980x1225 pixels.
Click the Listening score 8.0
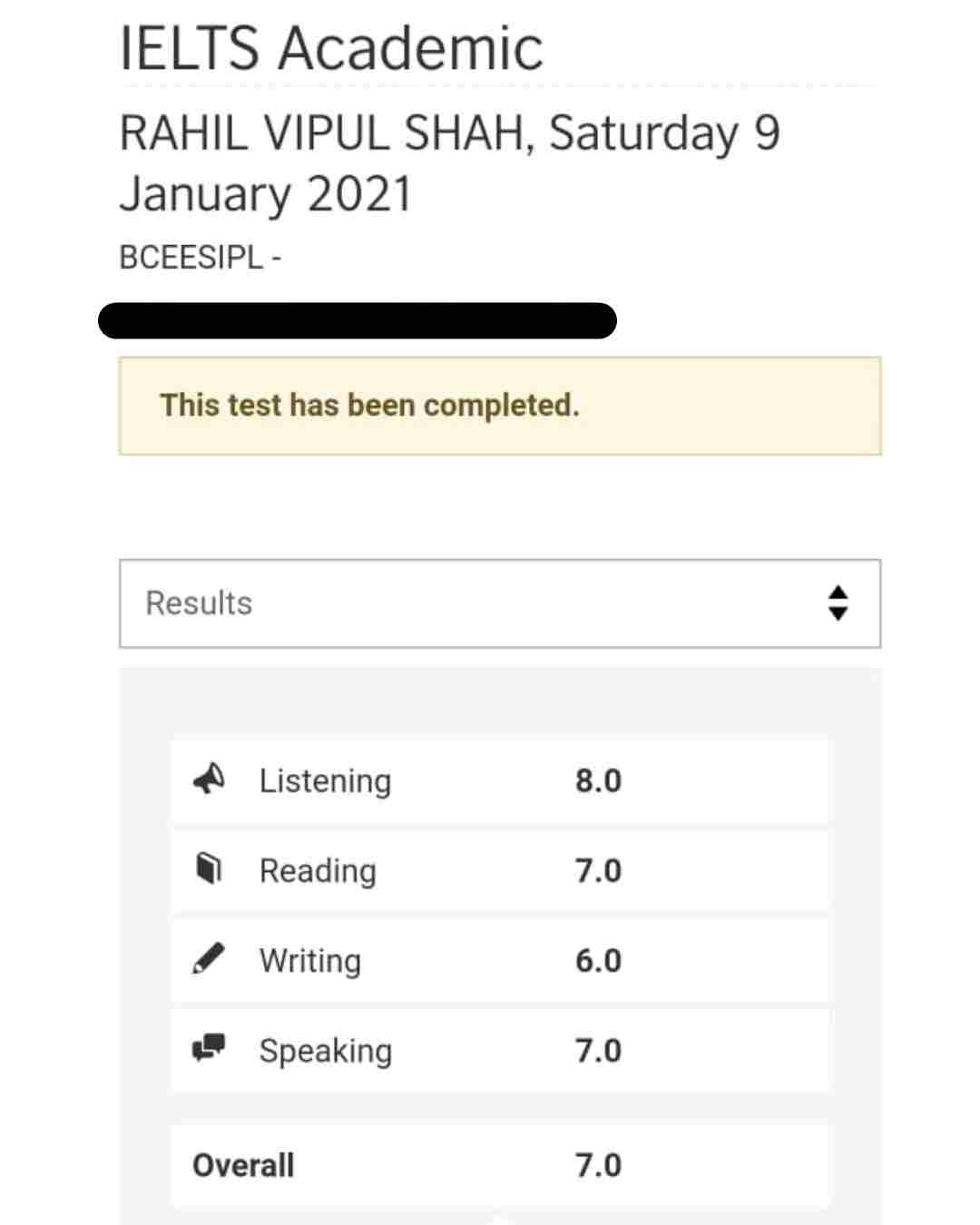point(598,780)
